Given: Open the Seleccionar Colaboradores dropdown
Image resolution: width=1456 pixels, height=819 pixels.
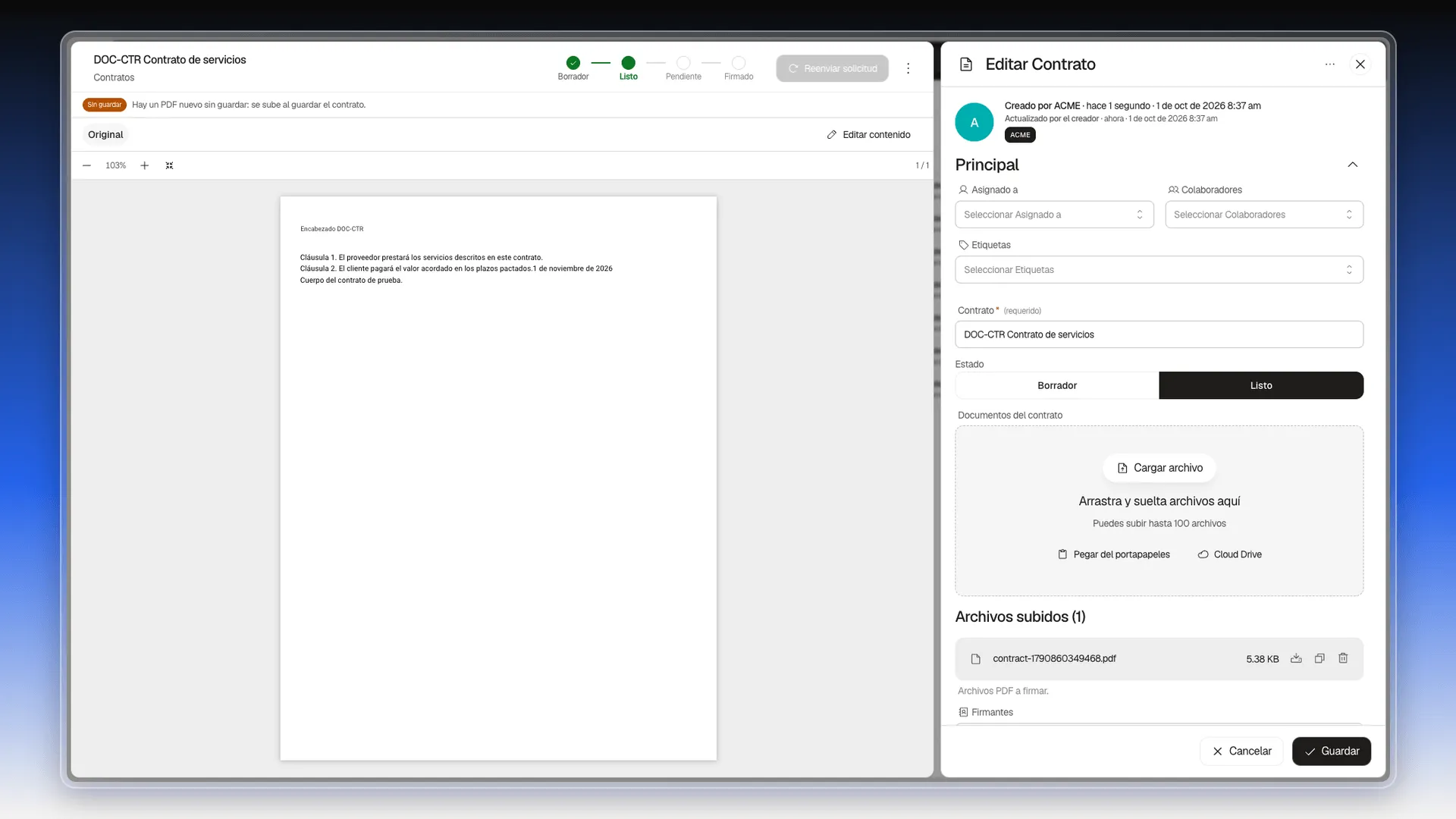Looking at the screenshot, I should tap(1264, 215).
